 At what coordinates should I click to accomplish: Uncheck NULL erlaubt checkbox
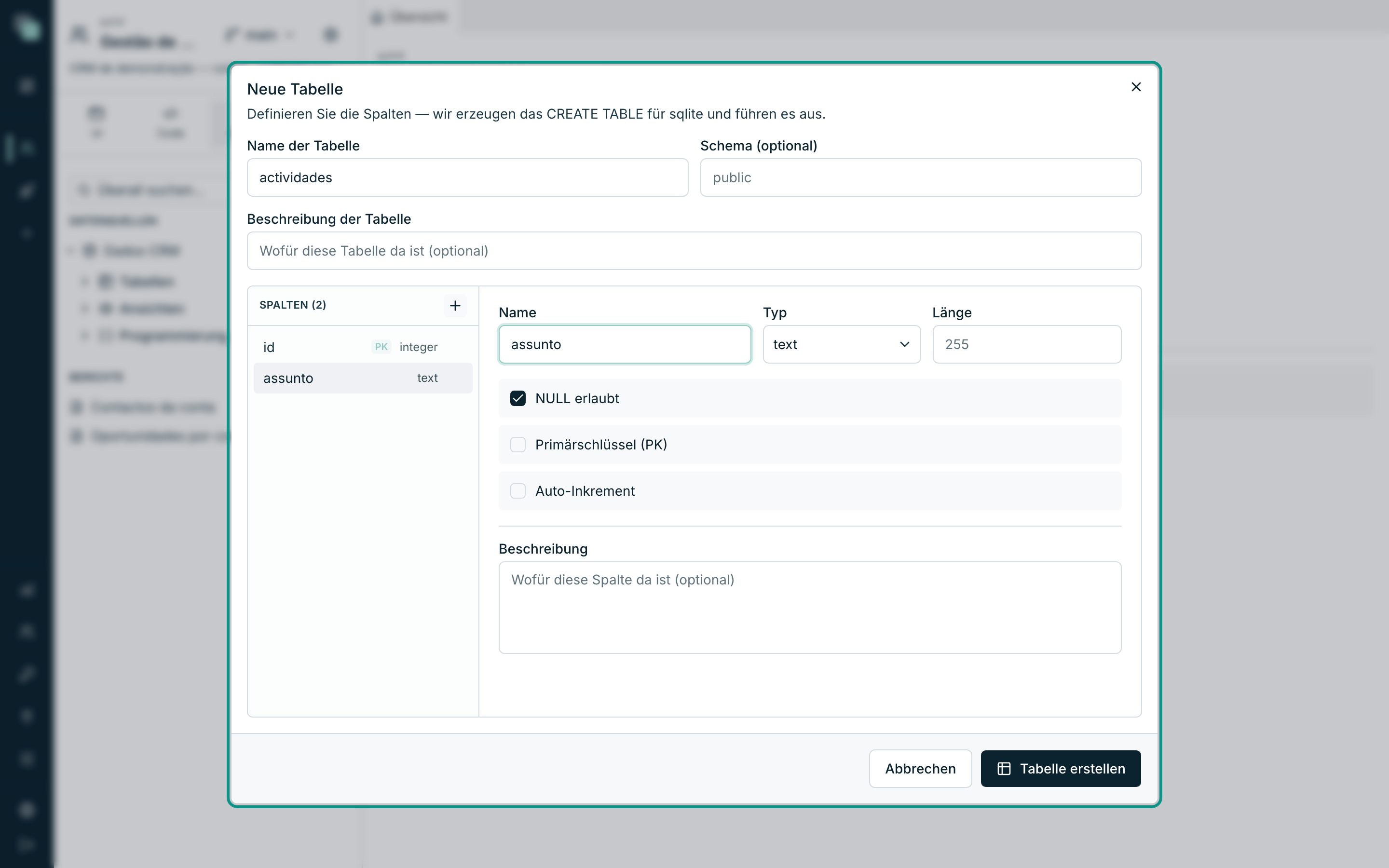point(517,398)
